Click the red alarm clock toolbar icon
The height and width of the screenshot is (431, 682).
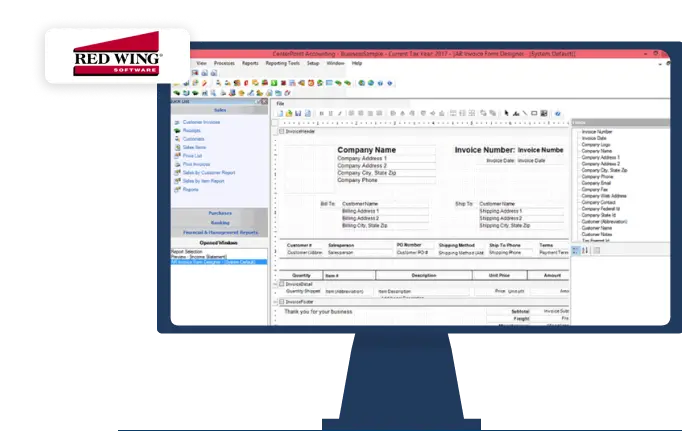coord(311,83)
